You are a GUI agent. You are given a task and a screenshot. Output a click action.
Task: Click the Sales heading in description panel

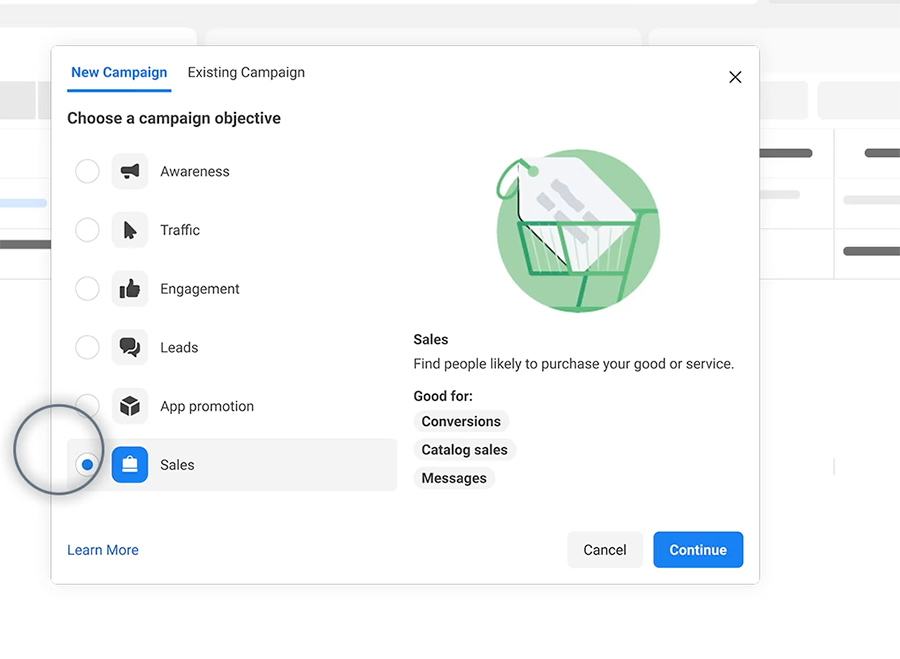tap(430, 339)
